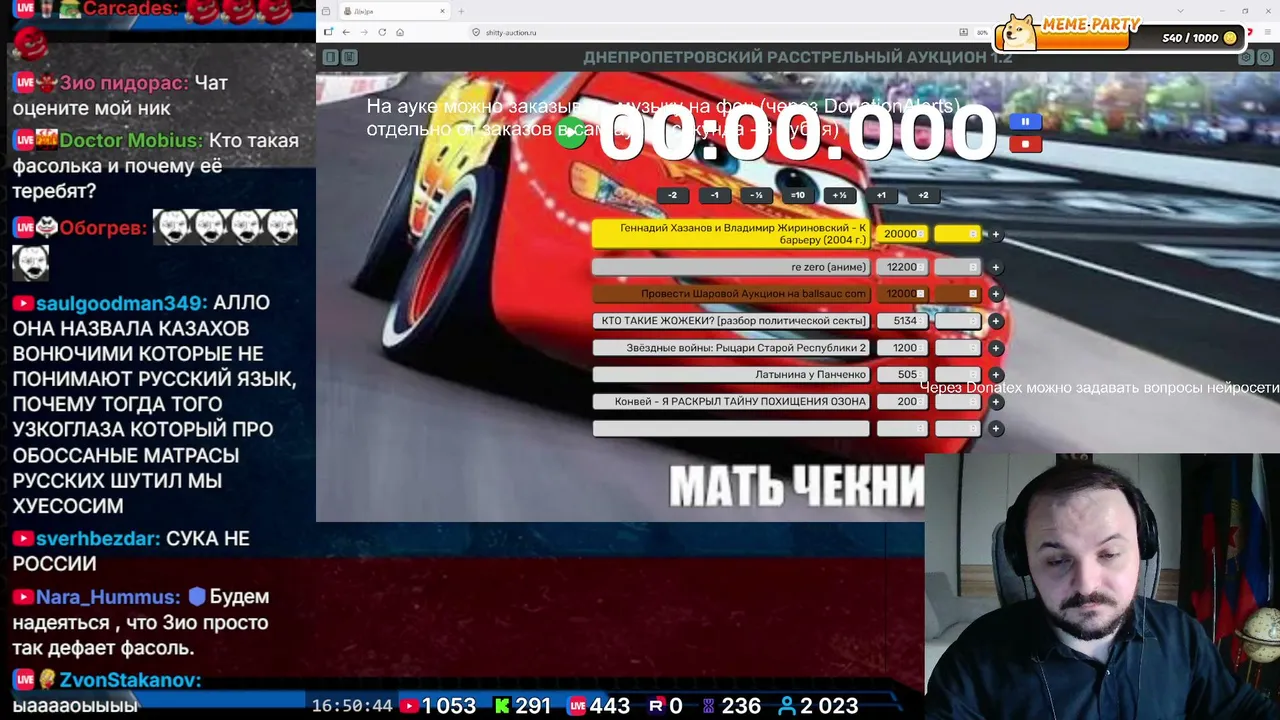The height and width of the screenshot is (720, 1280).
Task: Click the empty lot name field in the last row
Action: click(731, 428)
